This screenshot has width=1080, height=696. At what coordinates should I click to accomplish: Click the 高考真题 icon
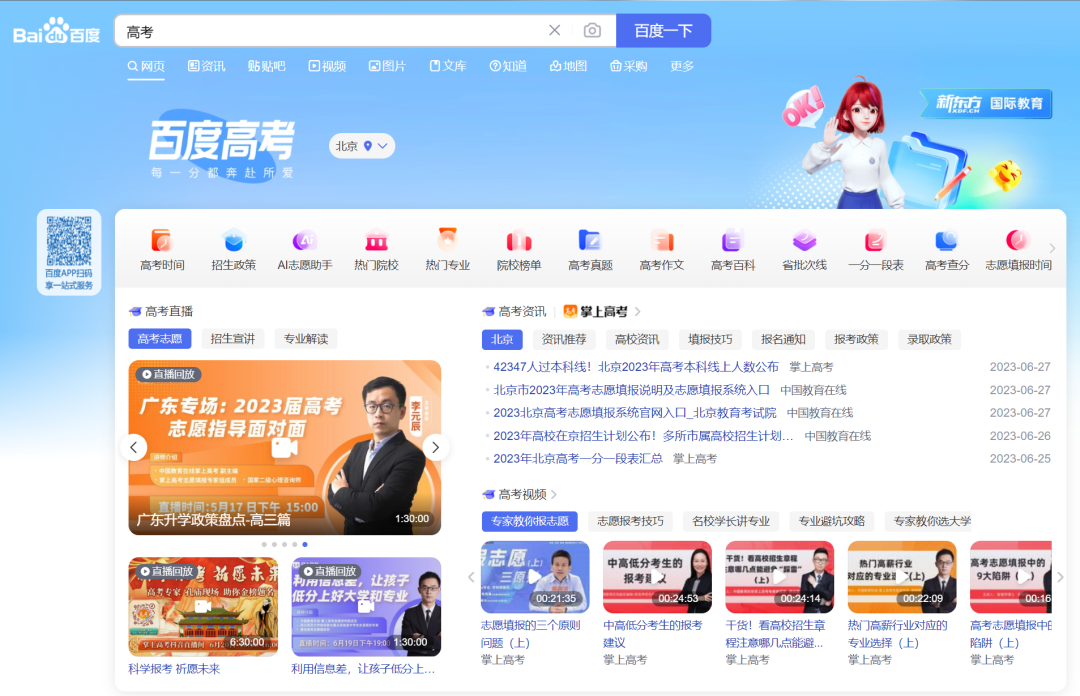pos(589,249)
